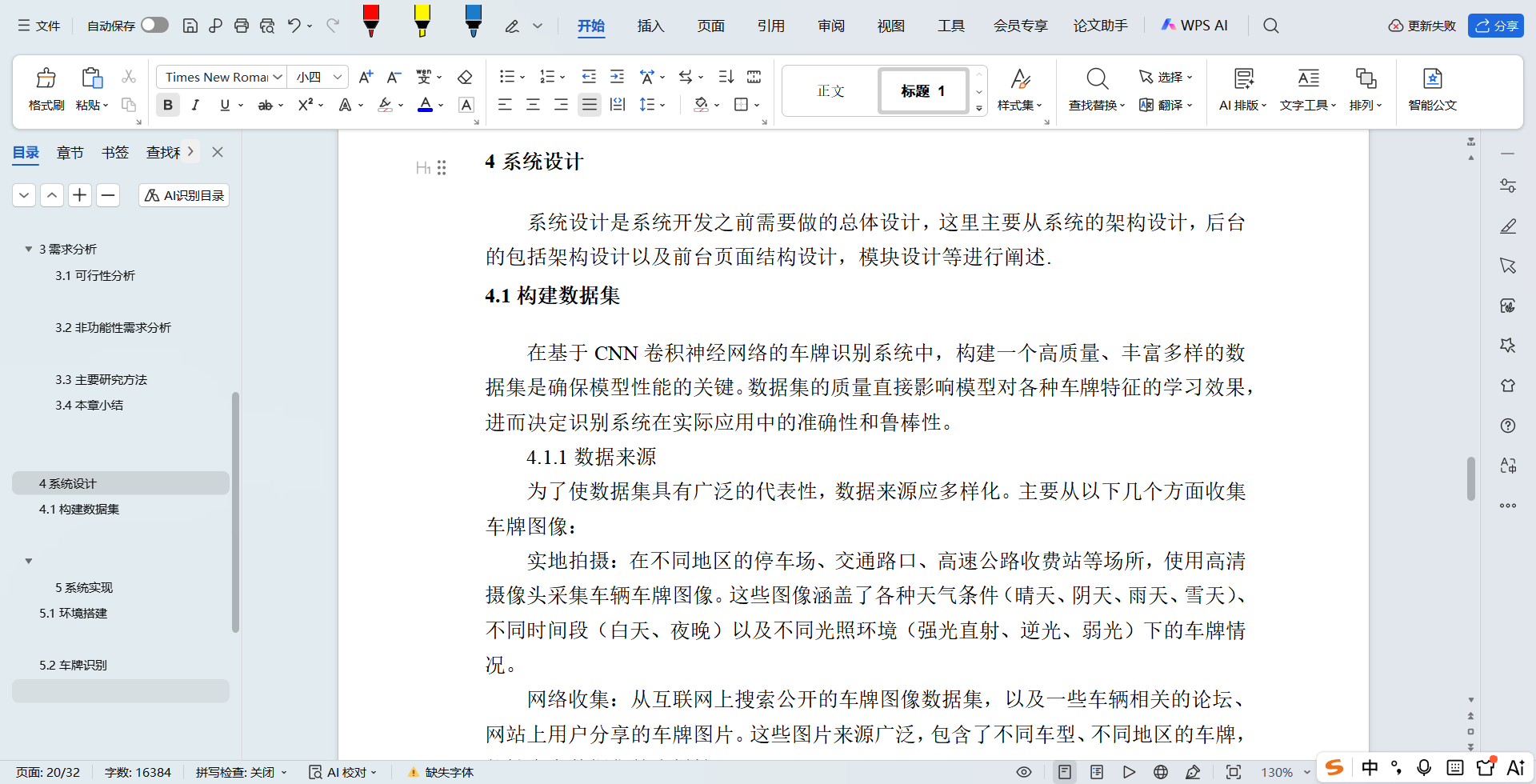
Task: Click the save document icon
Action: pyautogui.click(x=190, y=26)
